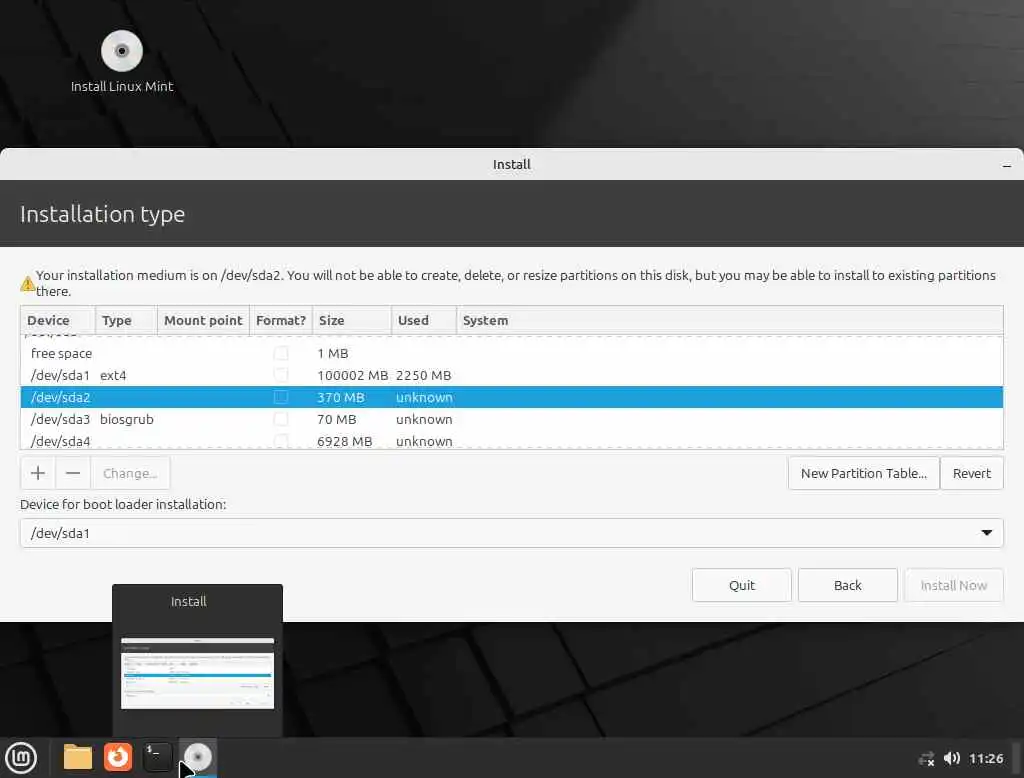Image resolution: width=1024 pixels, height=778 pixels.
Task: Click the Install disc icon in the panel
Action: pos(198,757)
